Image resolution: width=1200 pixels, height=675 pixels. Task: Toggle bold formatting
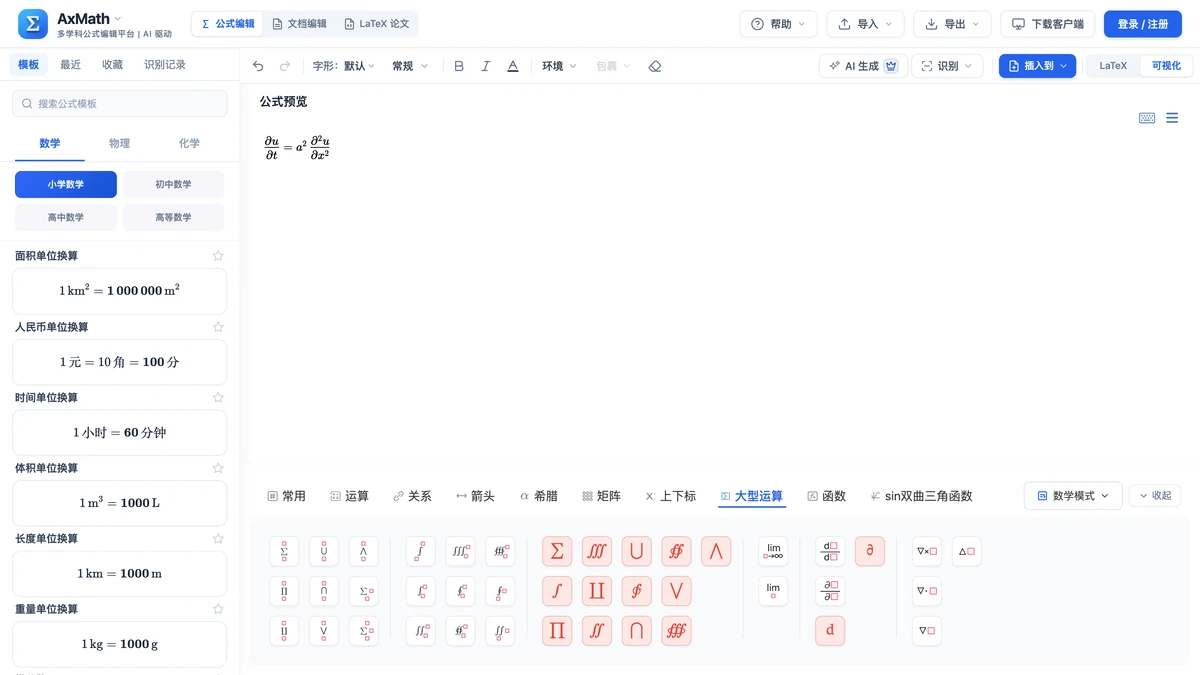(459, 66)
